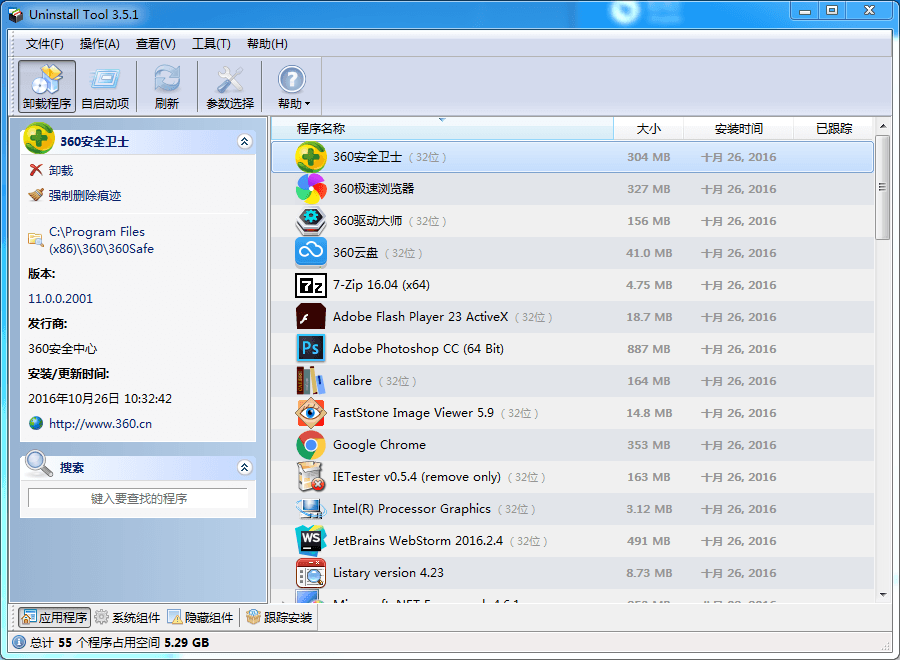Switch to the 跟踪安装 tab

coord(283,617)
